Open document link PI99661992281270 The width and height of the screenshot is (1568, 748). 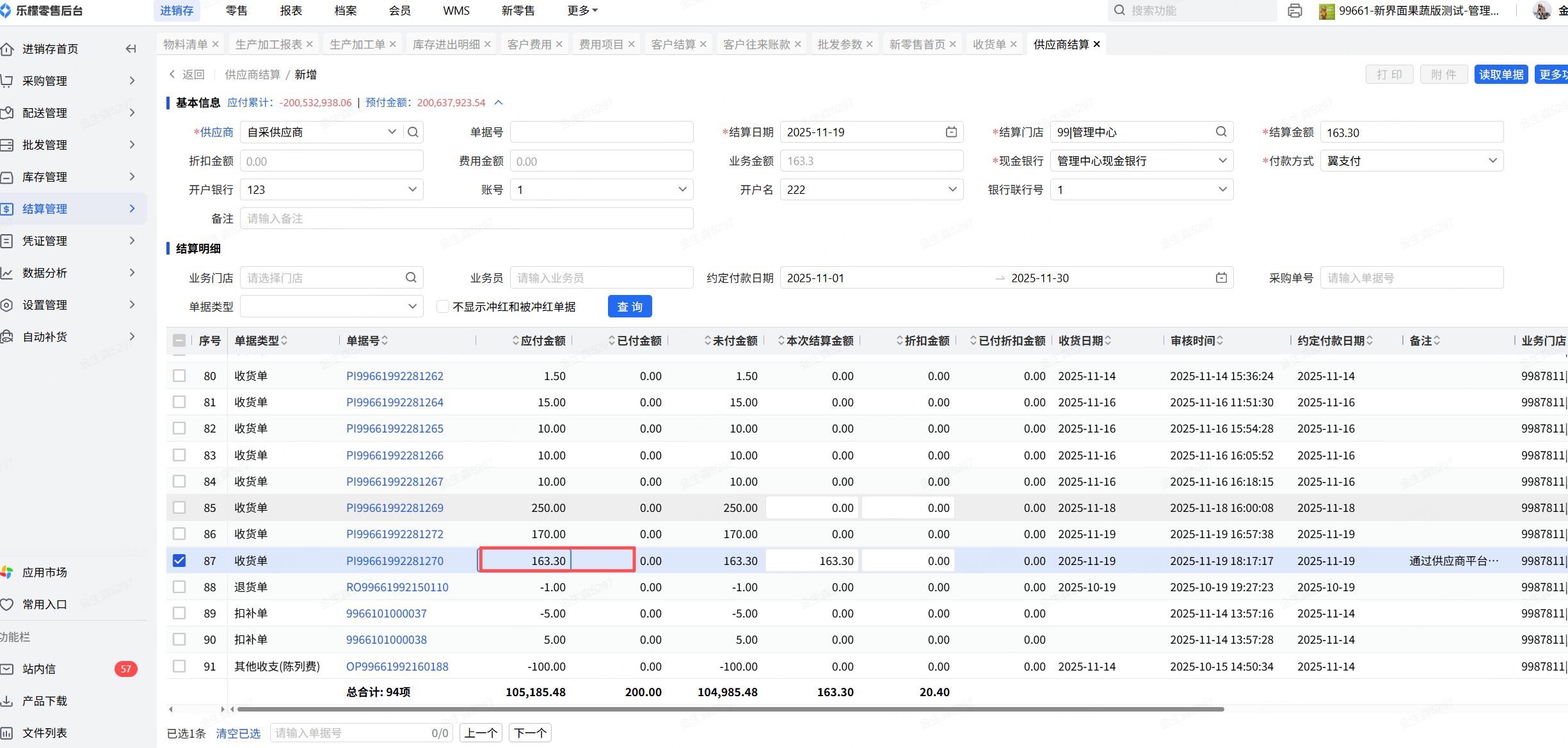pos(394,561)
